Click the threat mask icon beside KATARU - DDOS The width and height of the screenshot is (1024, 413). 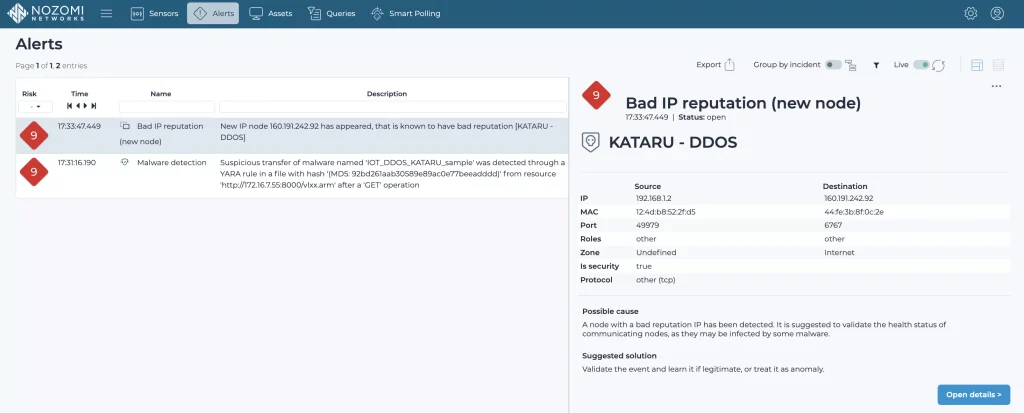tap(590, 142)
